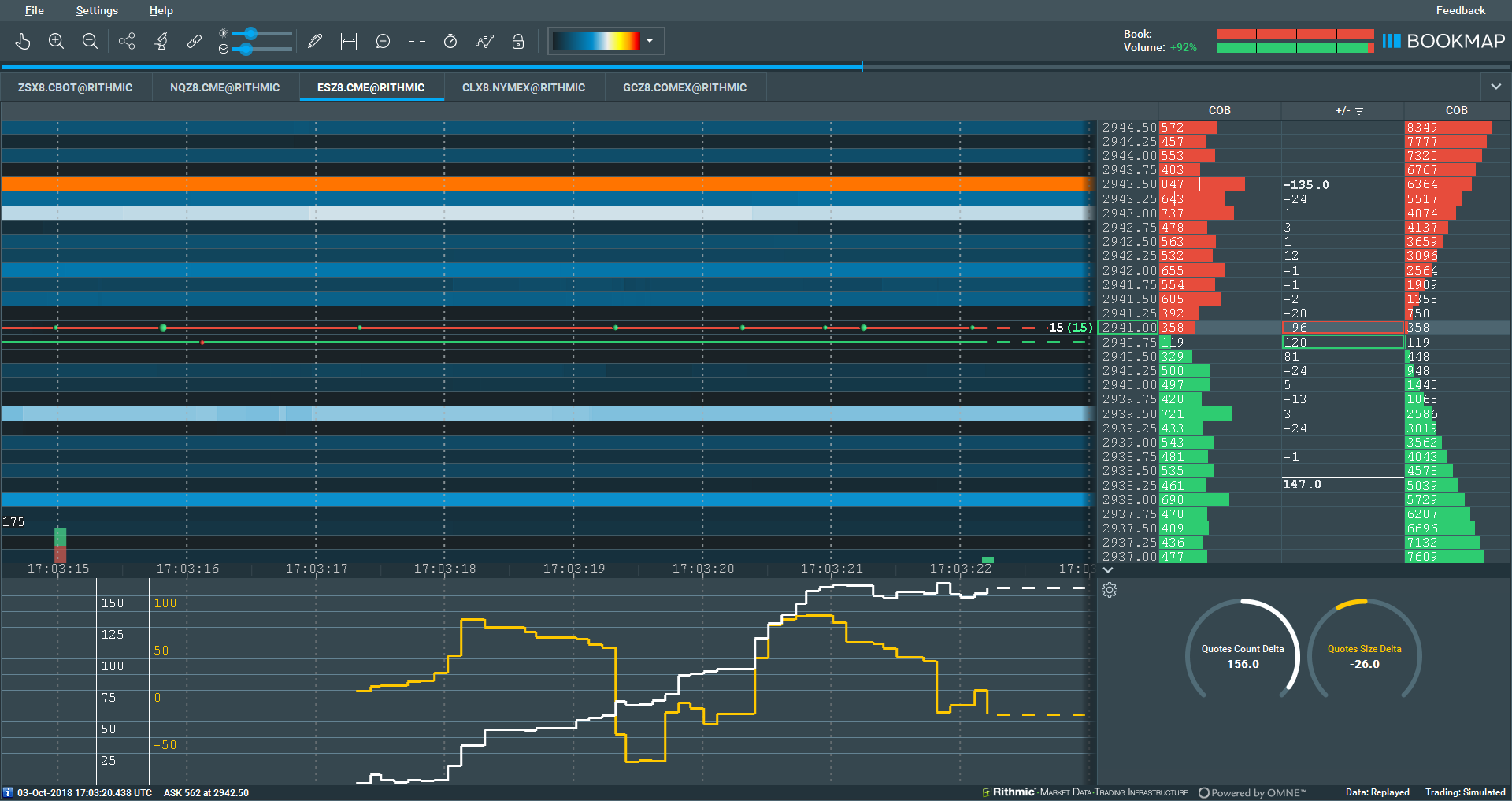1512x801 pixels.
Task: Click the zoom out magnifier
Action: point(90,42)
